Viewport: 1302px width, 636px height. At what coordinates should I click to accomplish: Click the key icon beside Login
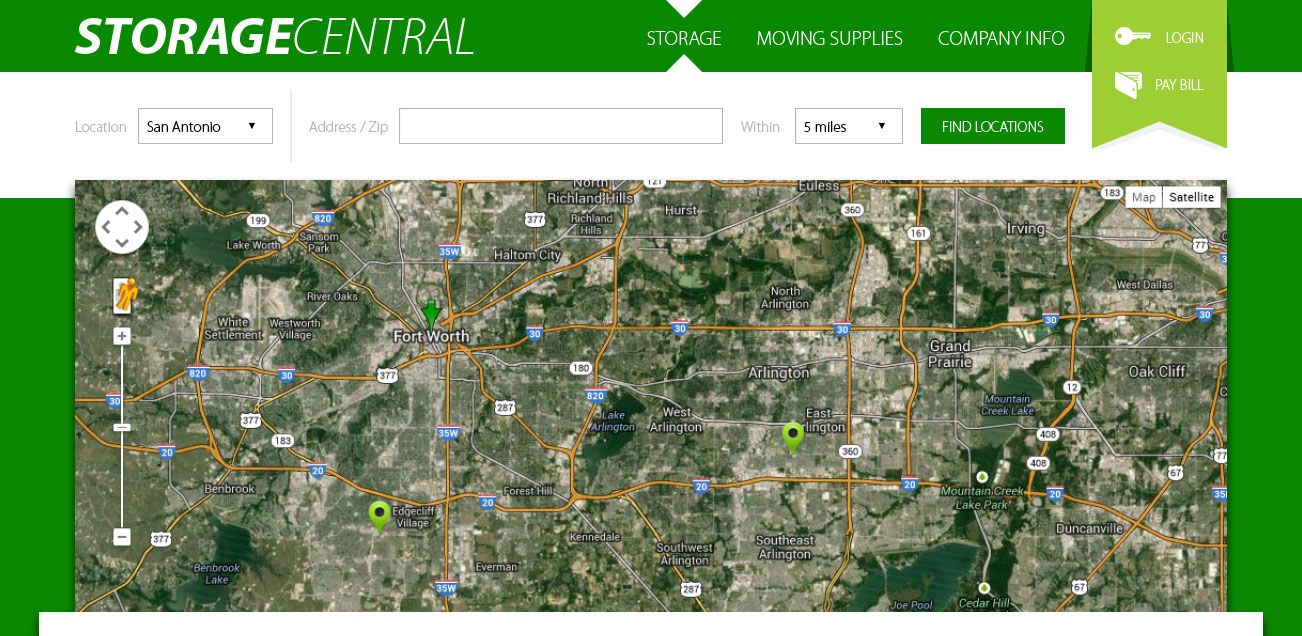pyautogui.click(x=1132, y=37)
